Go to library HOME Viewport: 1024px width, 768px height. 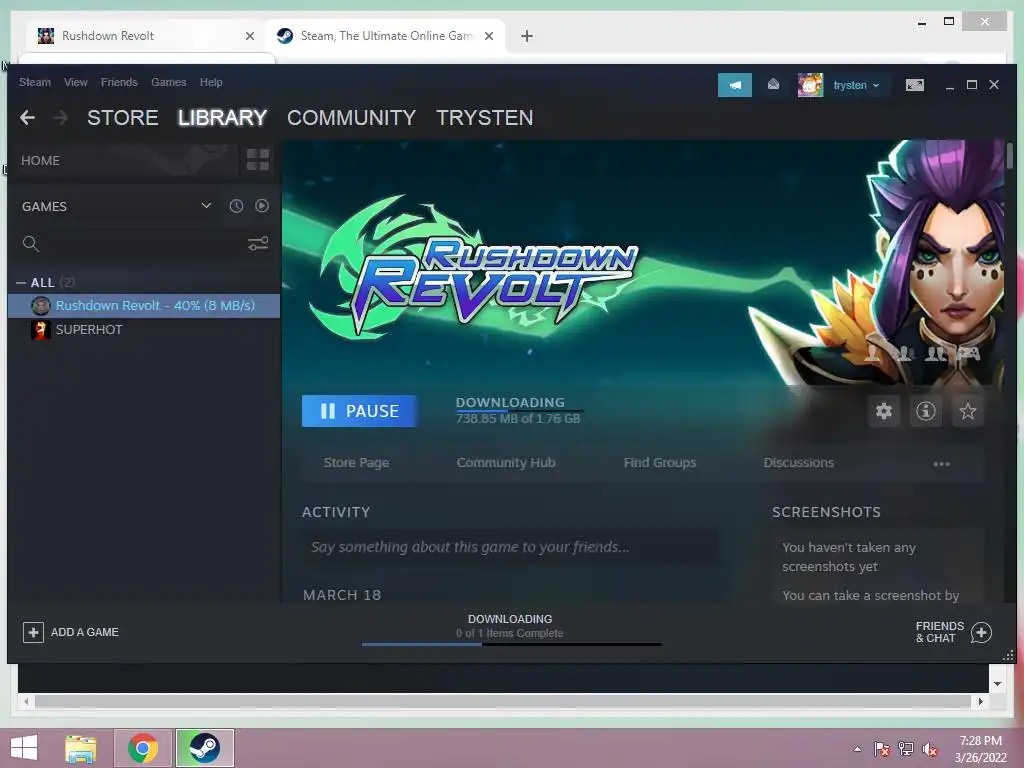[x=40, y=161]
